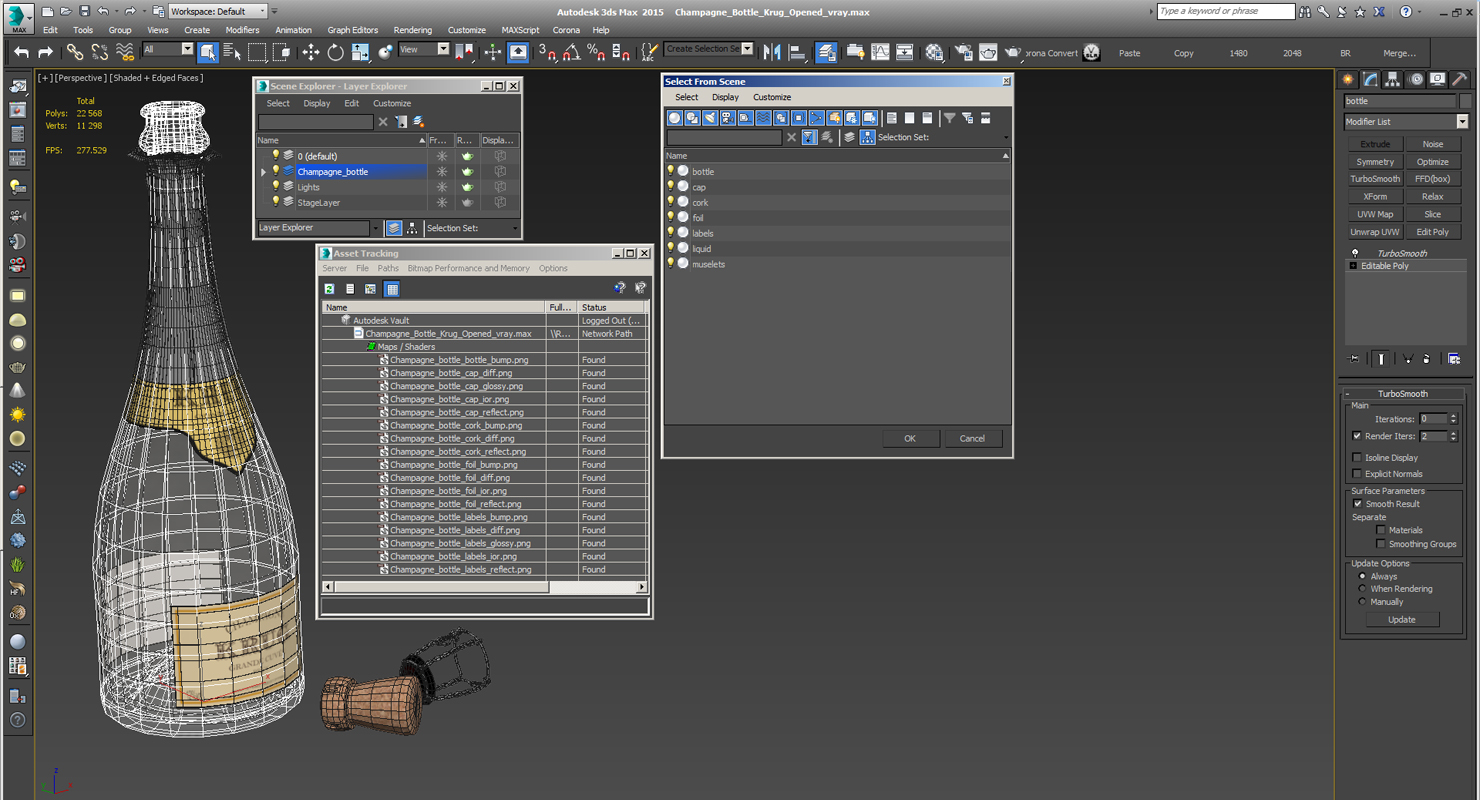This screenshot has height=800, width=1480.
Task: Open the MAXScript menu
Action: [520, 30]
